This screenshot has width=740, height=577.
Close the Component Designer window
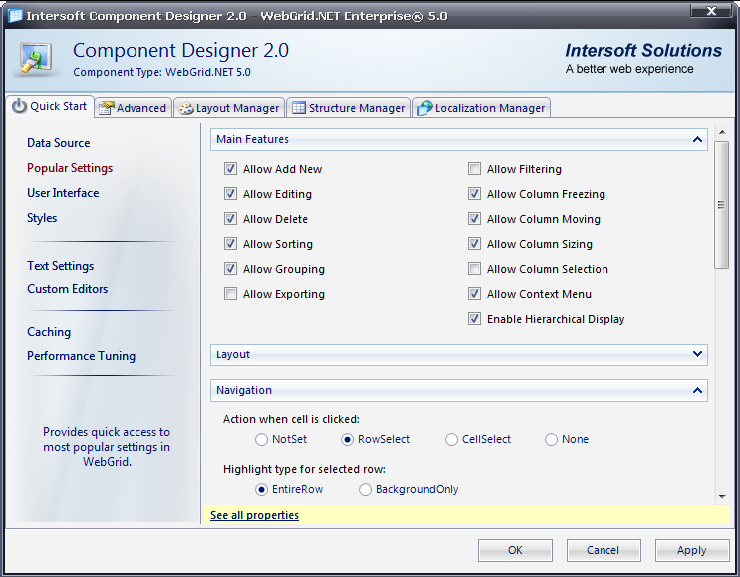[x=712, y=11]
